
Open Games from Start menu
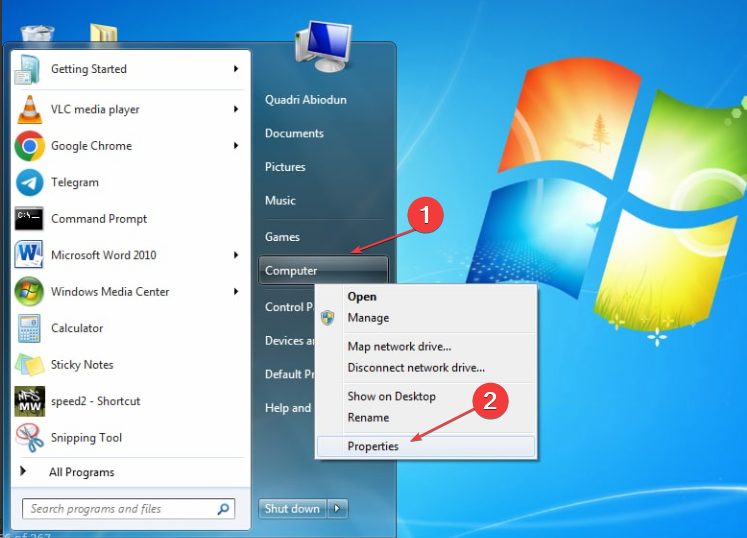click(282, 237)
